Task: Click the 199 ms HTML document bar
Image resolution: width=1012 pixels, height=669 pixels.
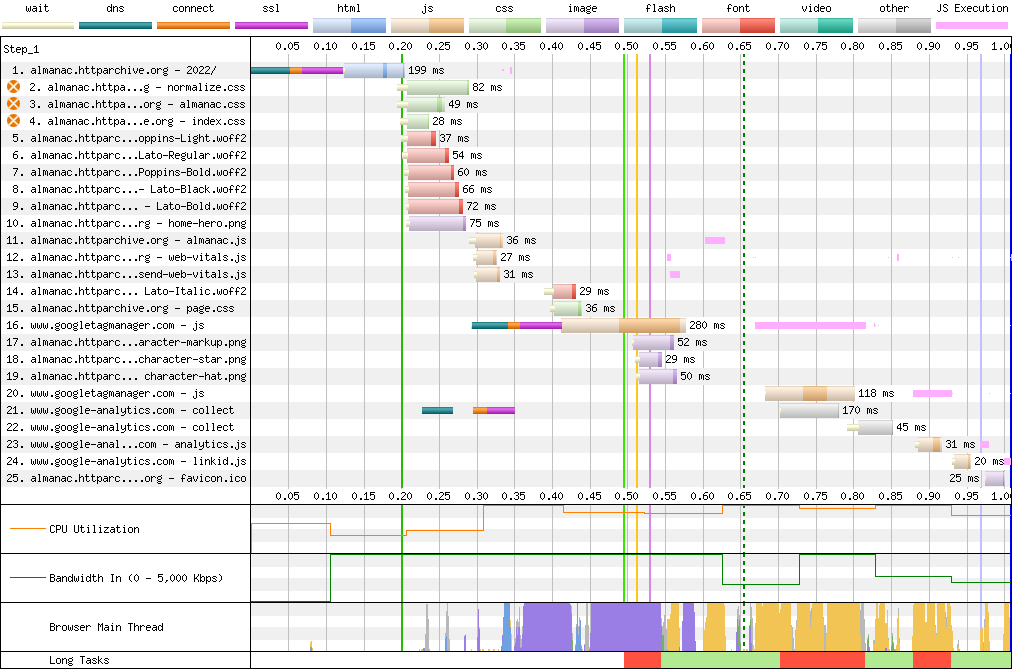Action: coord(373,70)
